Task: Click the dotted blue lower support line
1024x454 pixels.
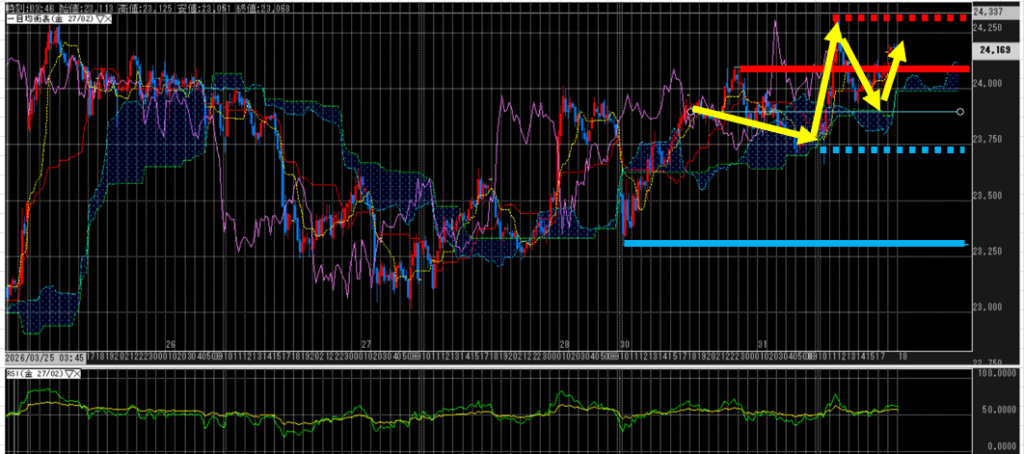Action: point(900,150)
